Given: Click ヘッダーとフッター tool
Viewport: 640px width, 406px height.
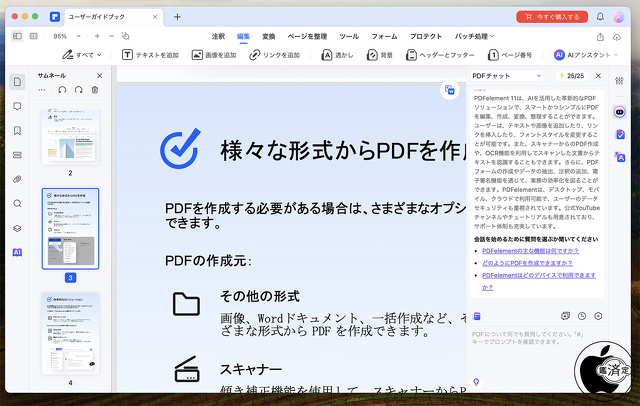Looking at the screenshot, I should (440, 55).
